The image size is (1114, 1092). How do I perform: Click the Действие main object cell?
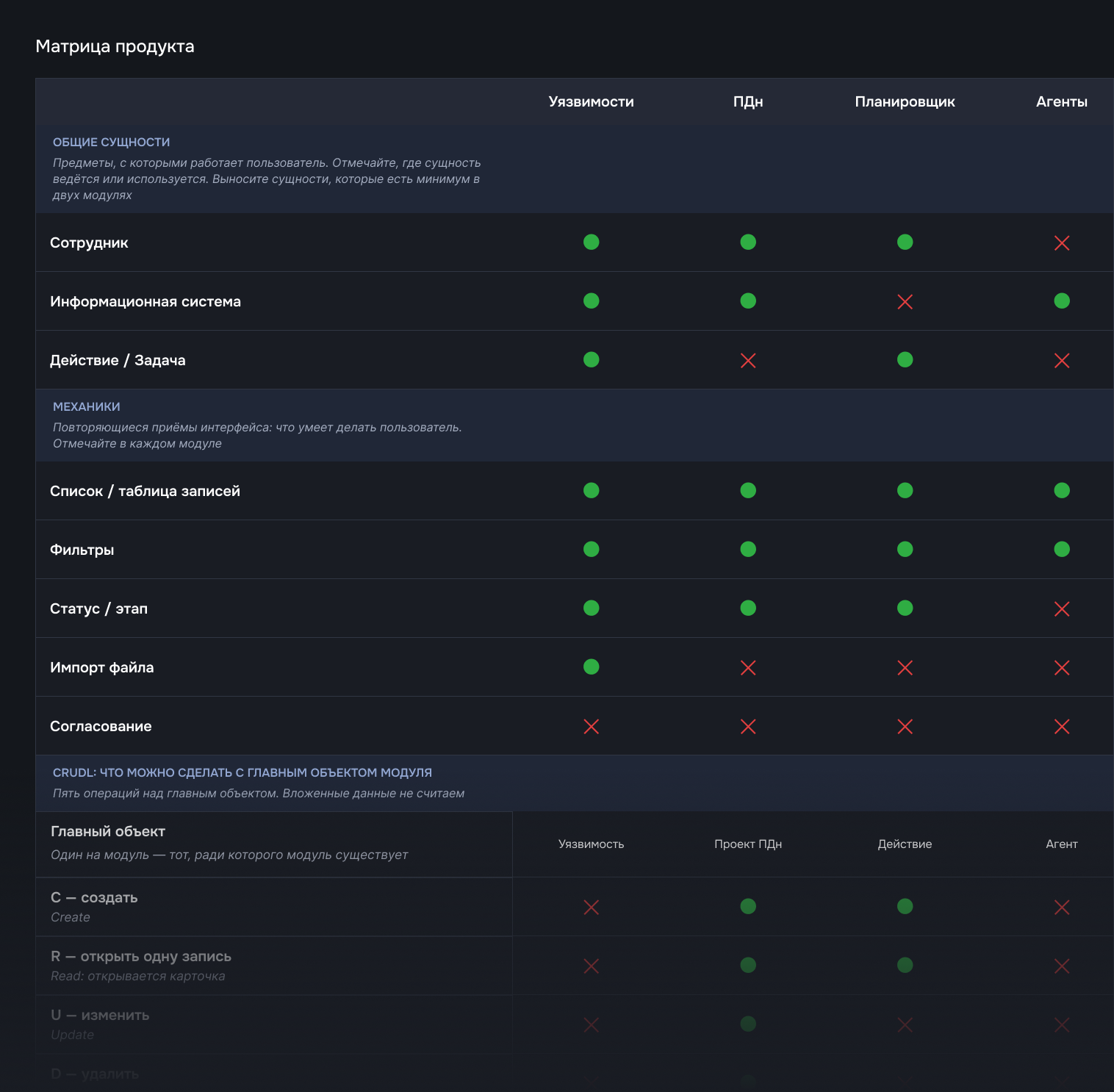pyautogui.click(x=905, y=844)
